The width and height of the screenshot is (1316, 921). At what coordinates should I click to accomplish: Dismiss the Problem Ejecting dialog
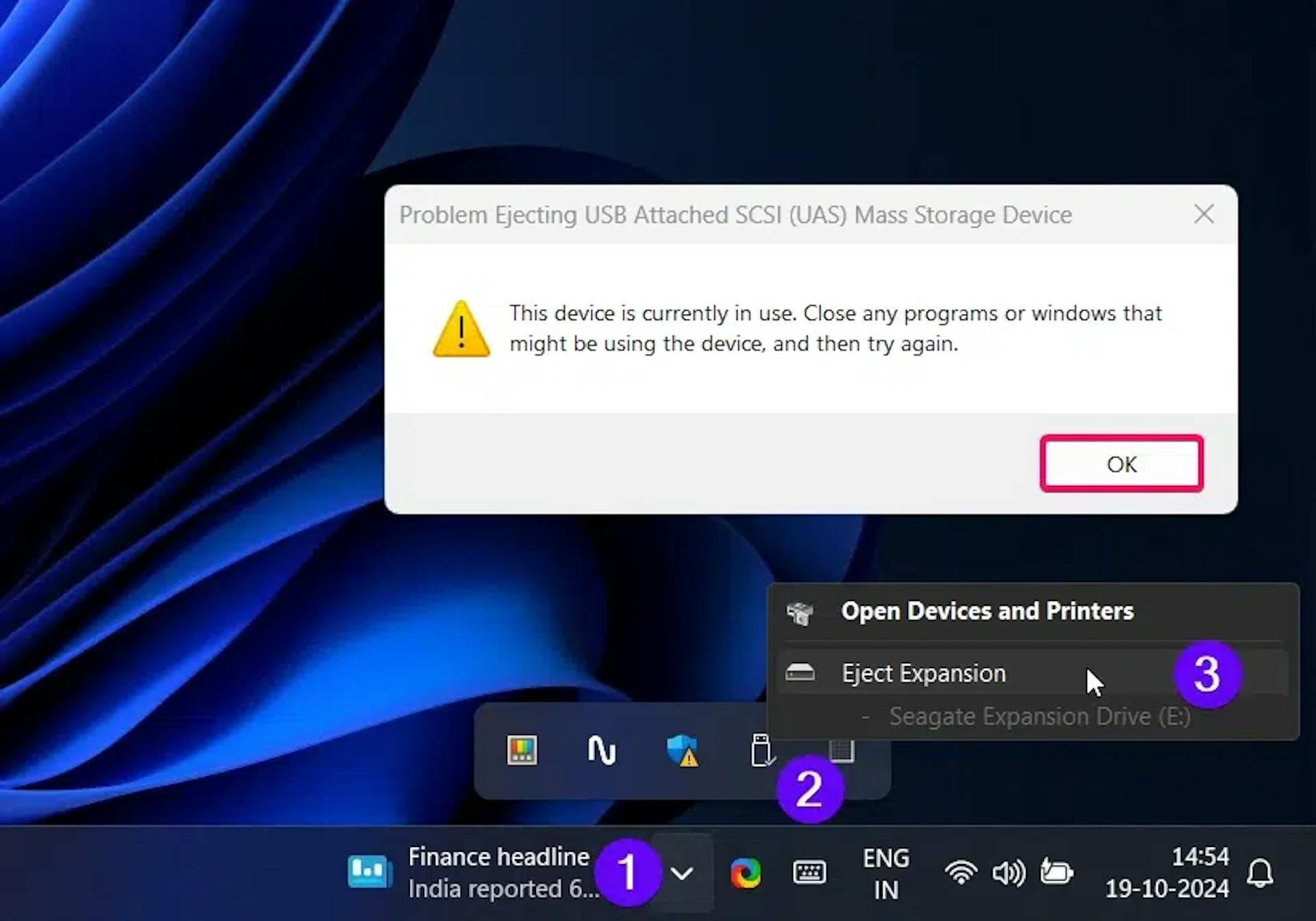(1121, 464)
